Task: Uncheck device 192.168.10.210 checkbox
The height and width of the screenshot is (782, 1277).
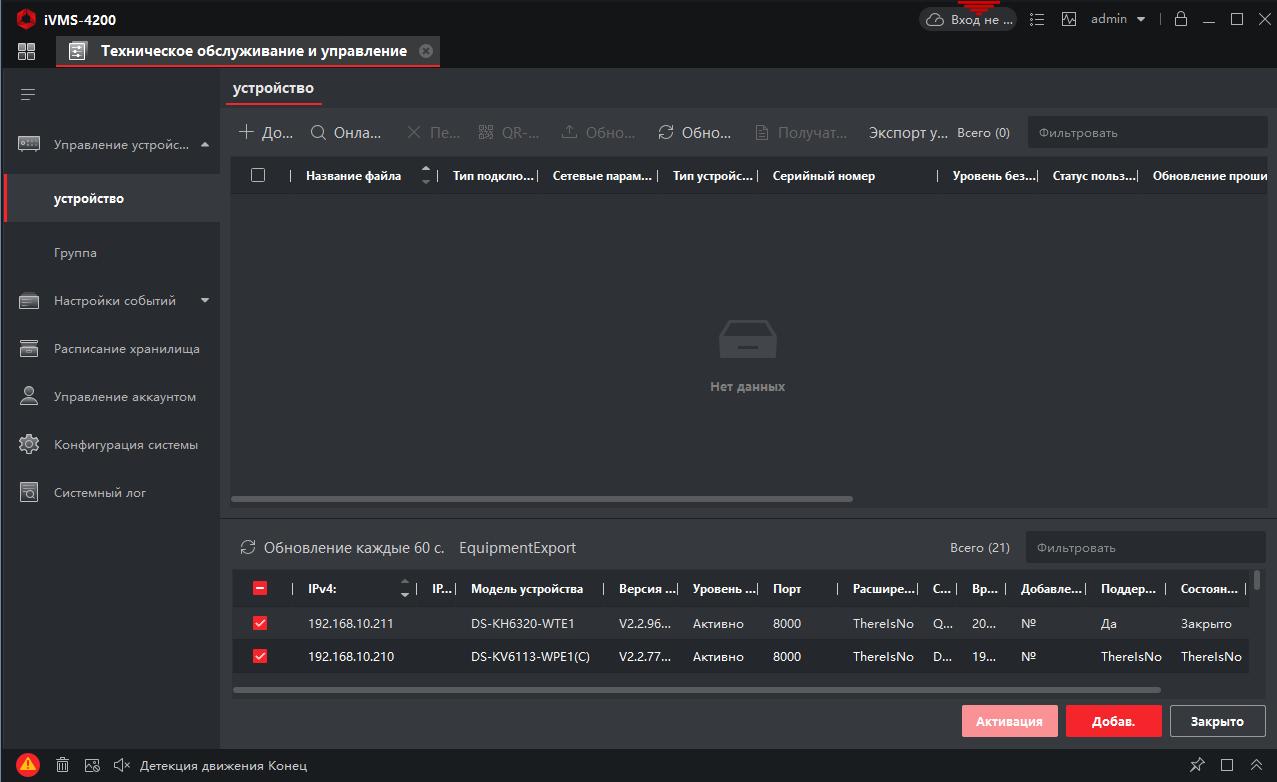Action: (260, 656)
